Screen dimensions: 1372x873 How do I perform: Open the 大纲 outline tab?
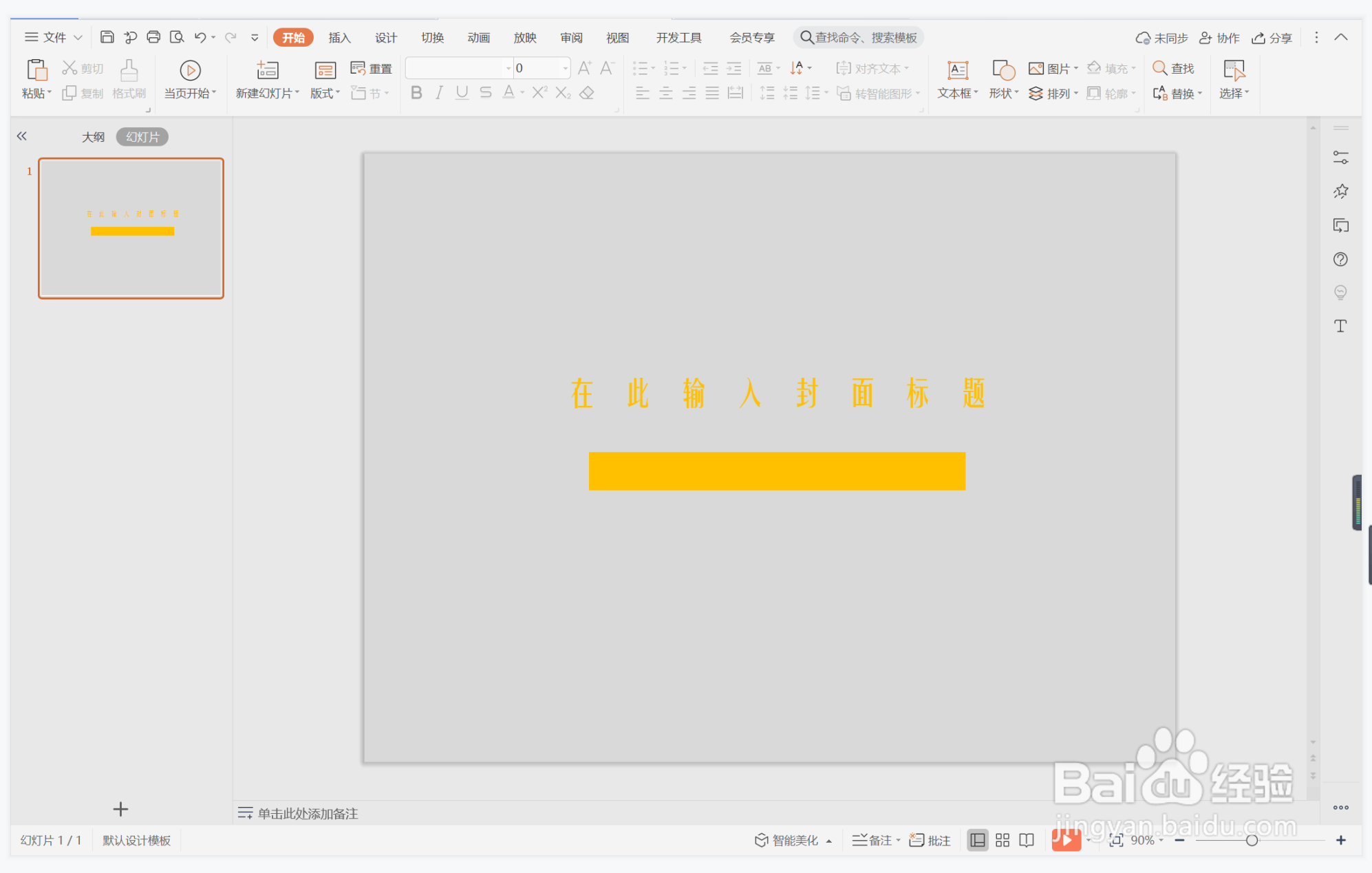[93, 137]
